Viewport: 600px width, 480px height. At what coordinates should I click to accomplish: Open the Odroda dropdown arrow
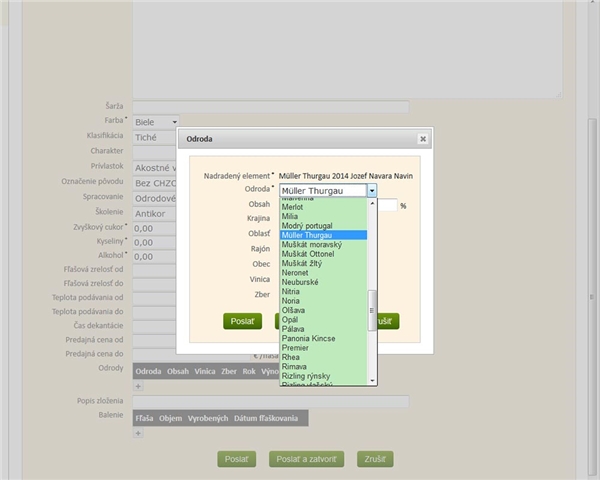[x=372, y=191]
